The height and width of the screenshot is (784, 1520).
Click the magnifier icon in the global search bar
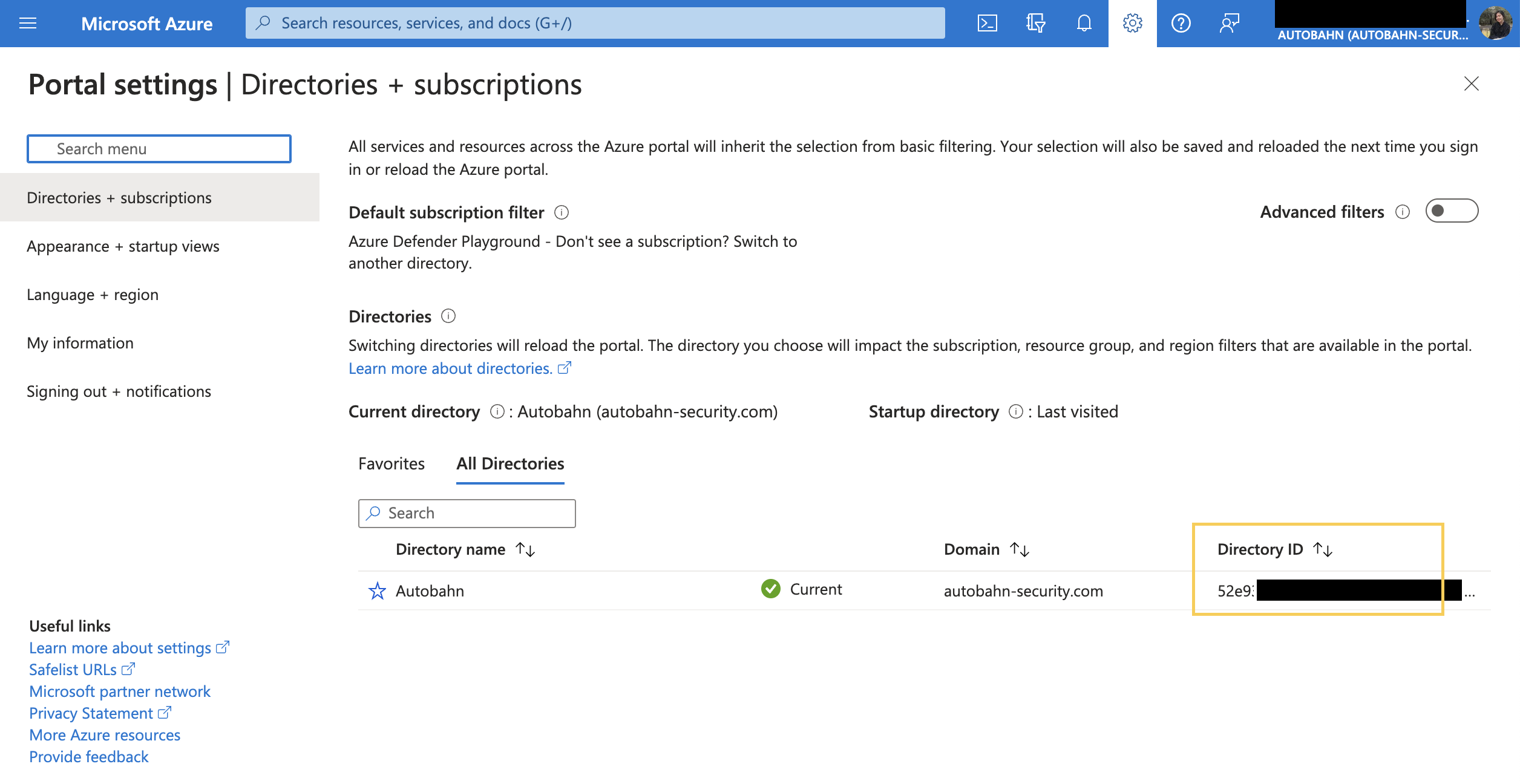pos(263,23)
